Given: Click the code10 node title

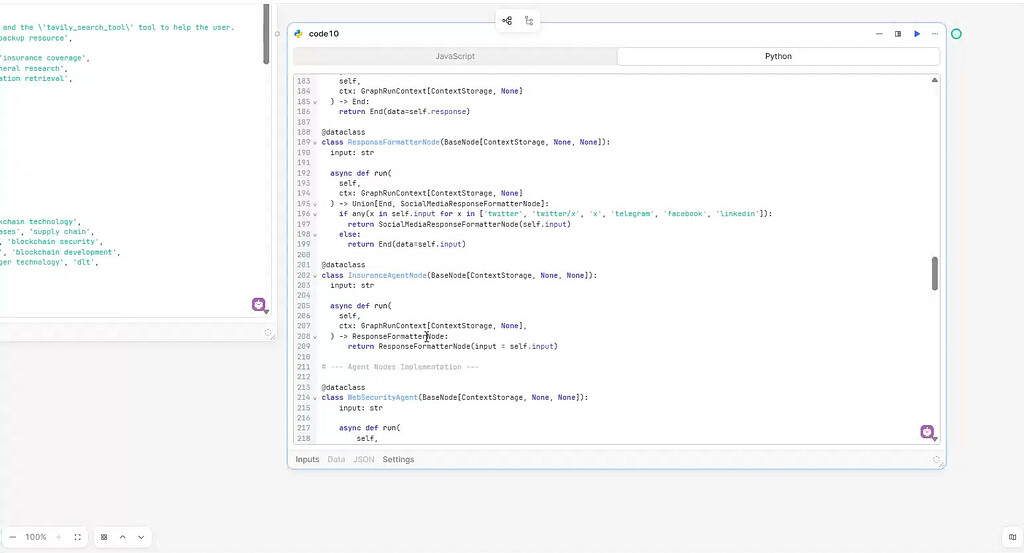Looking at the screenshot, I should tap(324, 34).
